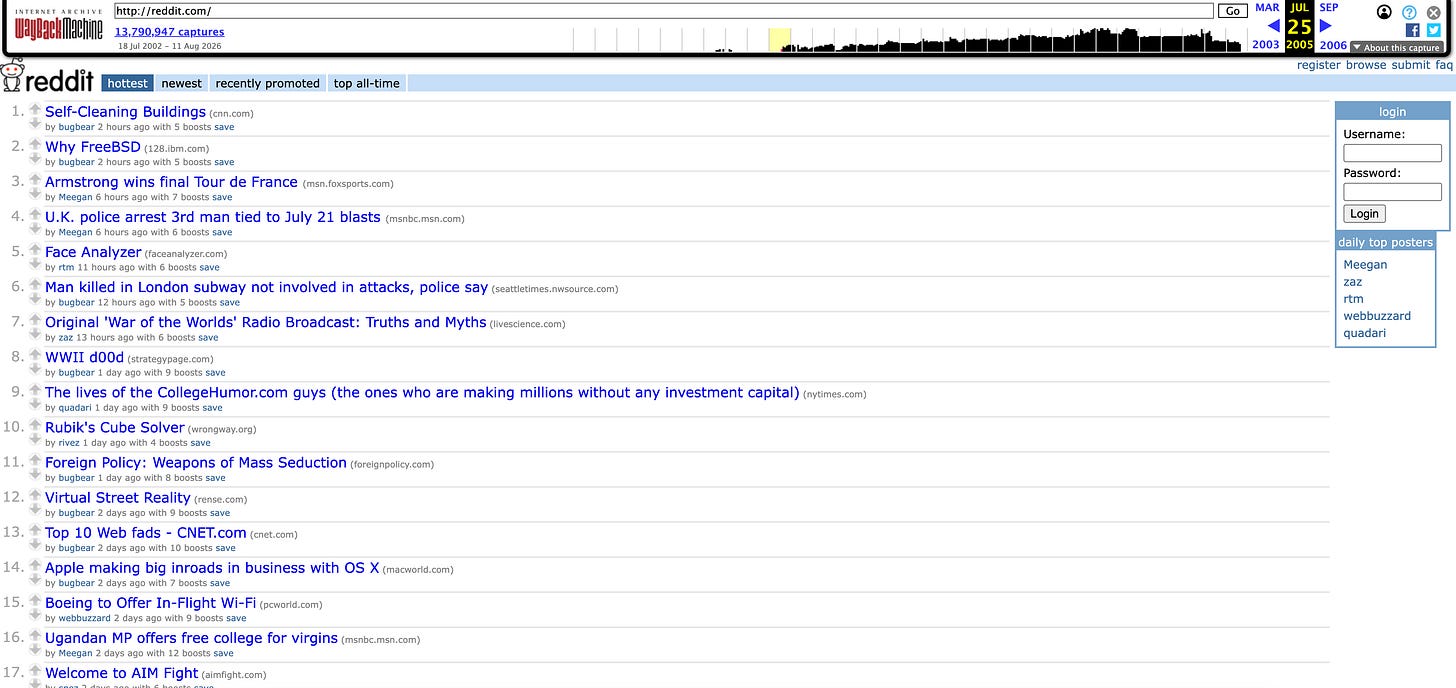The height and width of the screenshot is (688, 1456).
Task: Select 2006 in capture timeline
Action: [x=1333, y=45]
